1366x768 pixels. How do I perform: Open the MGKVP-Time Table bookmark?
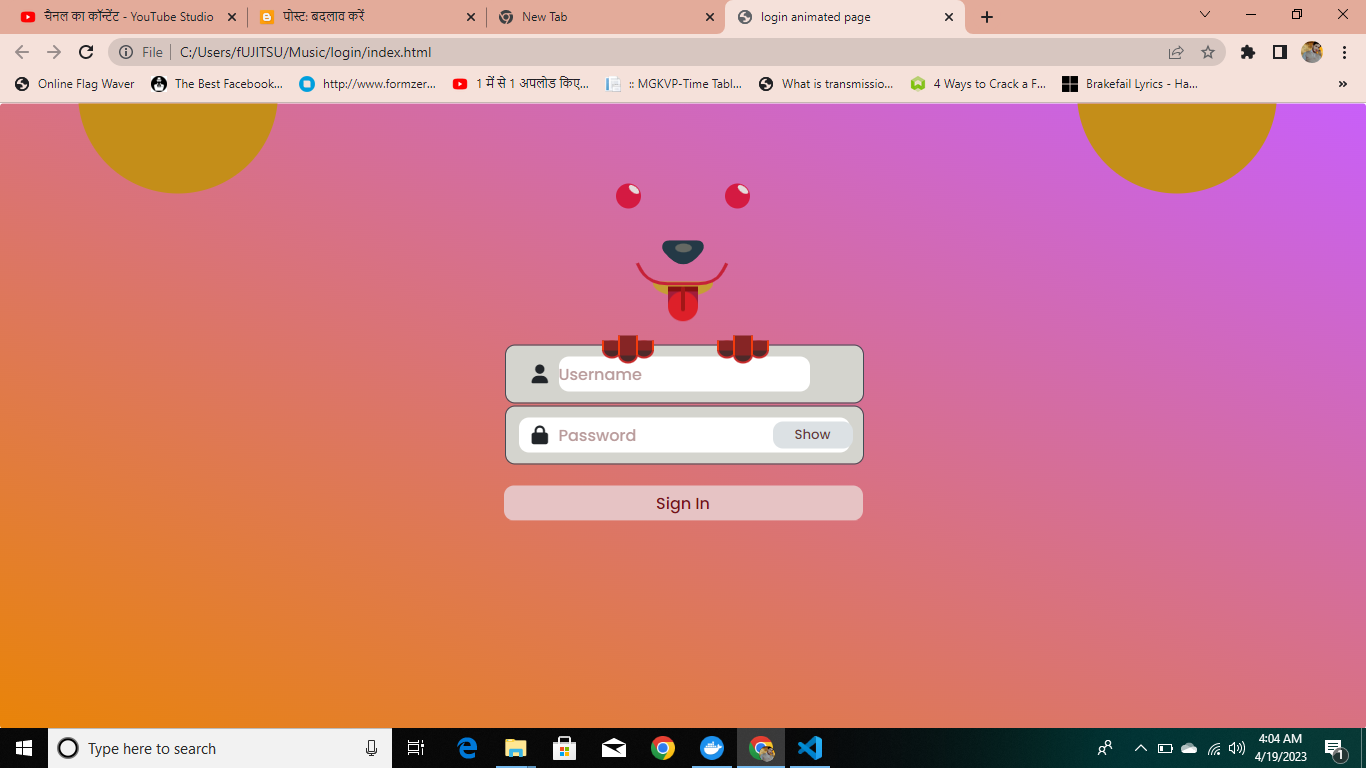pos(674,84)
